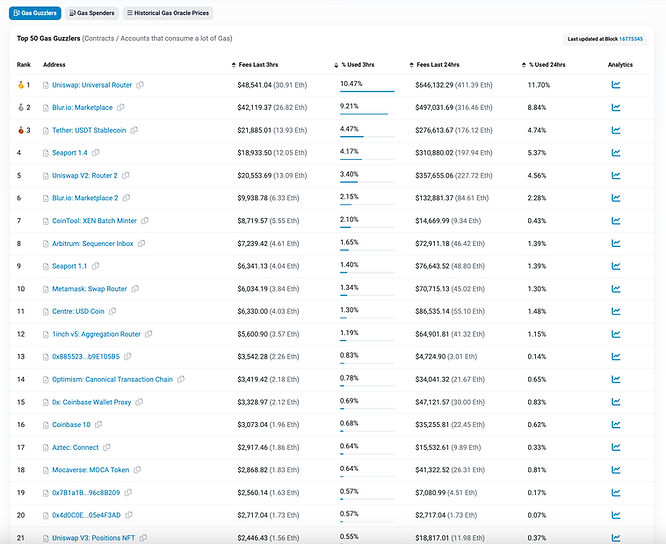Click analytics icon in Metamask: Swap Router row
Image resolution: width=666 pixels, height=544 pixels.
(x=616, y=289)
